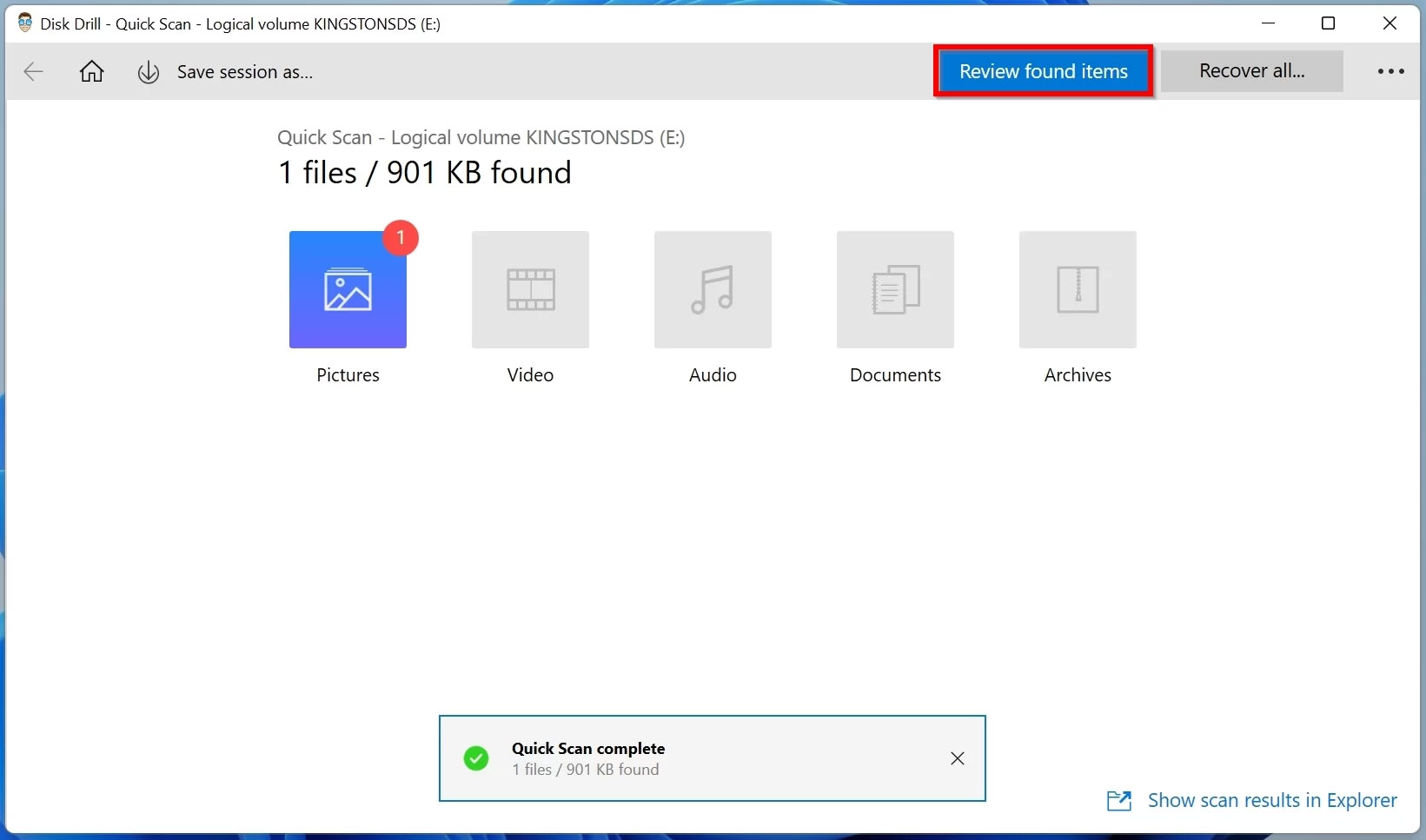The height and width of the screenshot is (840, 1426).
Task: Select the Documents category tile
Action: click(895, 289)
